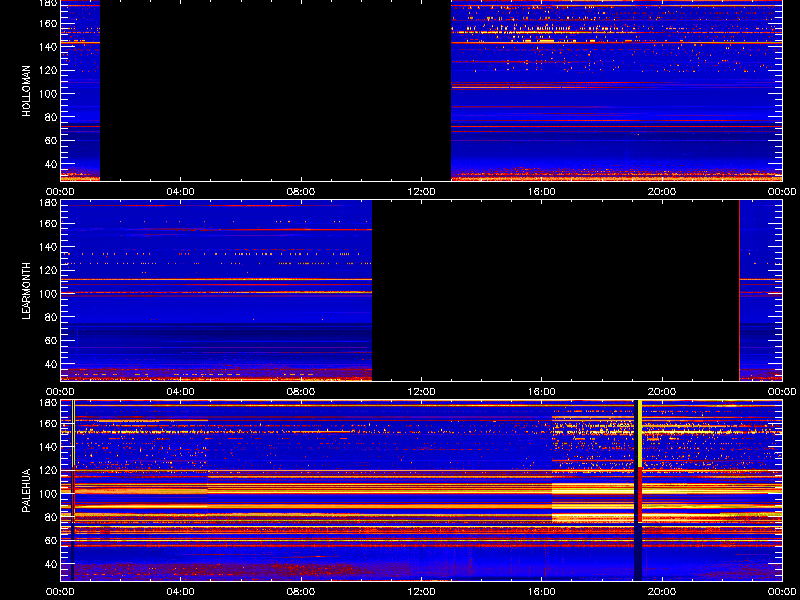The height and width of the screenshot is (600, 800).
Task: Choose the 180 frequency label on Palehua panel
Action: point(47,403)
